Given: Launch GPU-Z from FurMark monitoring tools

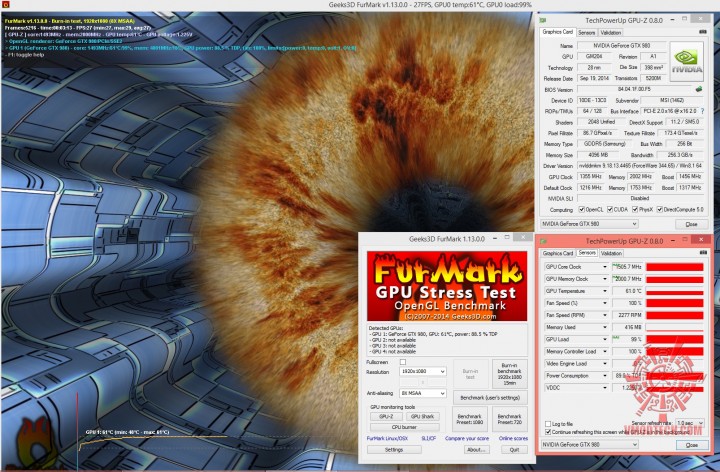Looking at the screenshot, I should click(x=386, y=416).
